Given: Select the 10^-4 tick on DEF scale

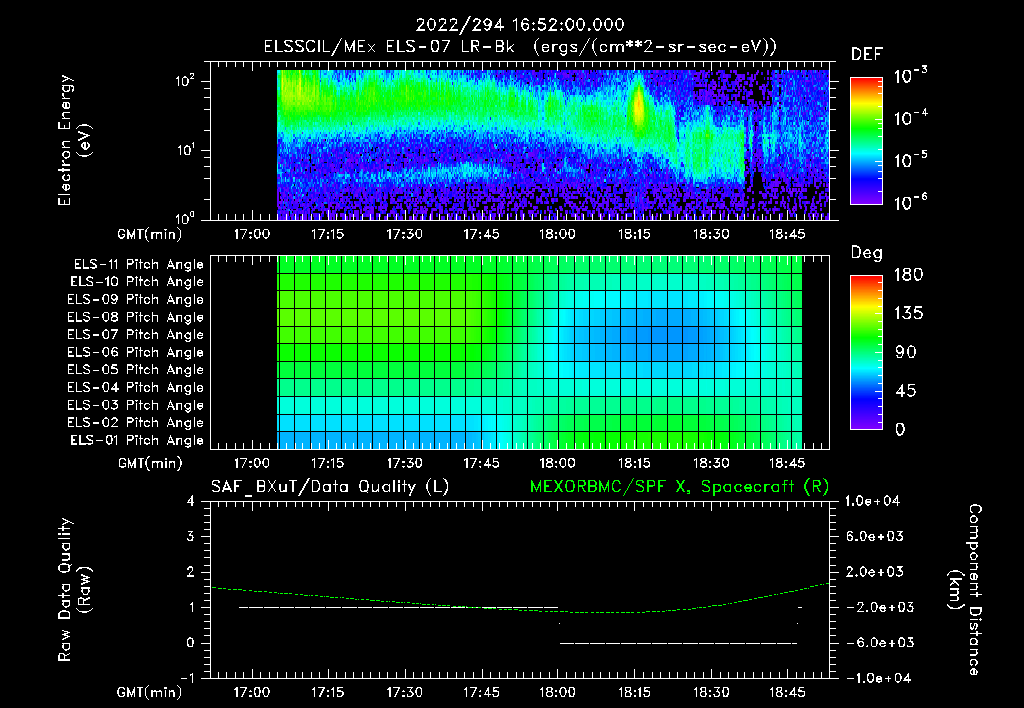Looking at the screenshot, I should [x=911, y=118].
